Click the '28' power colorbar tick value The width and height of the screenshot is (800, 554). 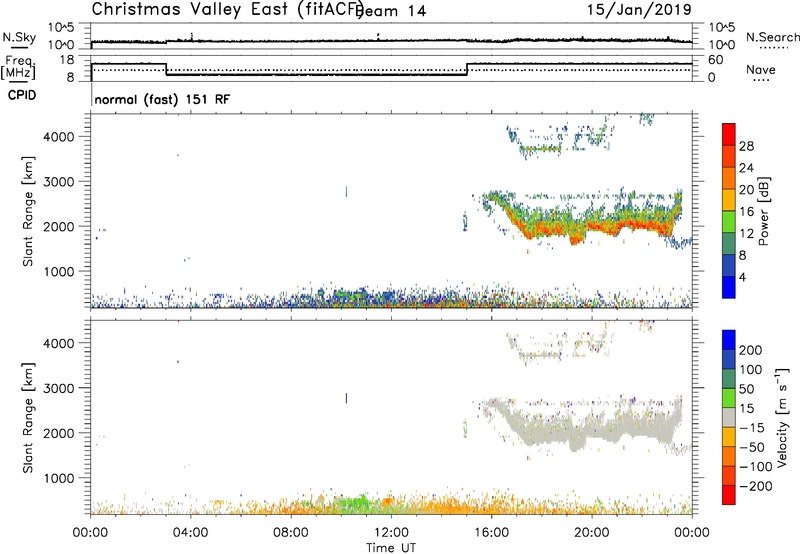(746, 146)
